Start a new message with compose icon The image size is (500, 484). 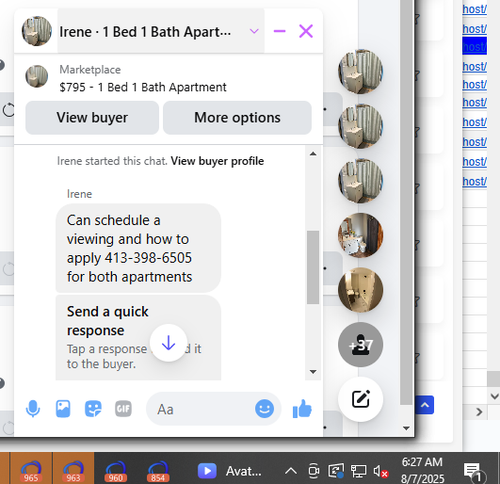click(x=361, y=399)
